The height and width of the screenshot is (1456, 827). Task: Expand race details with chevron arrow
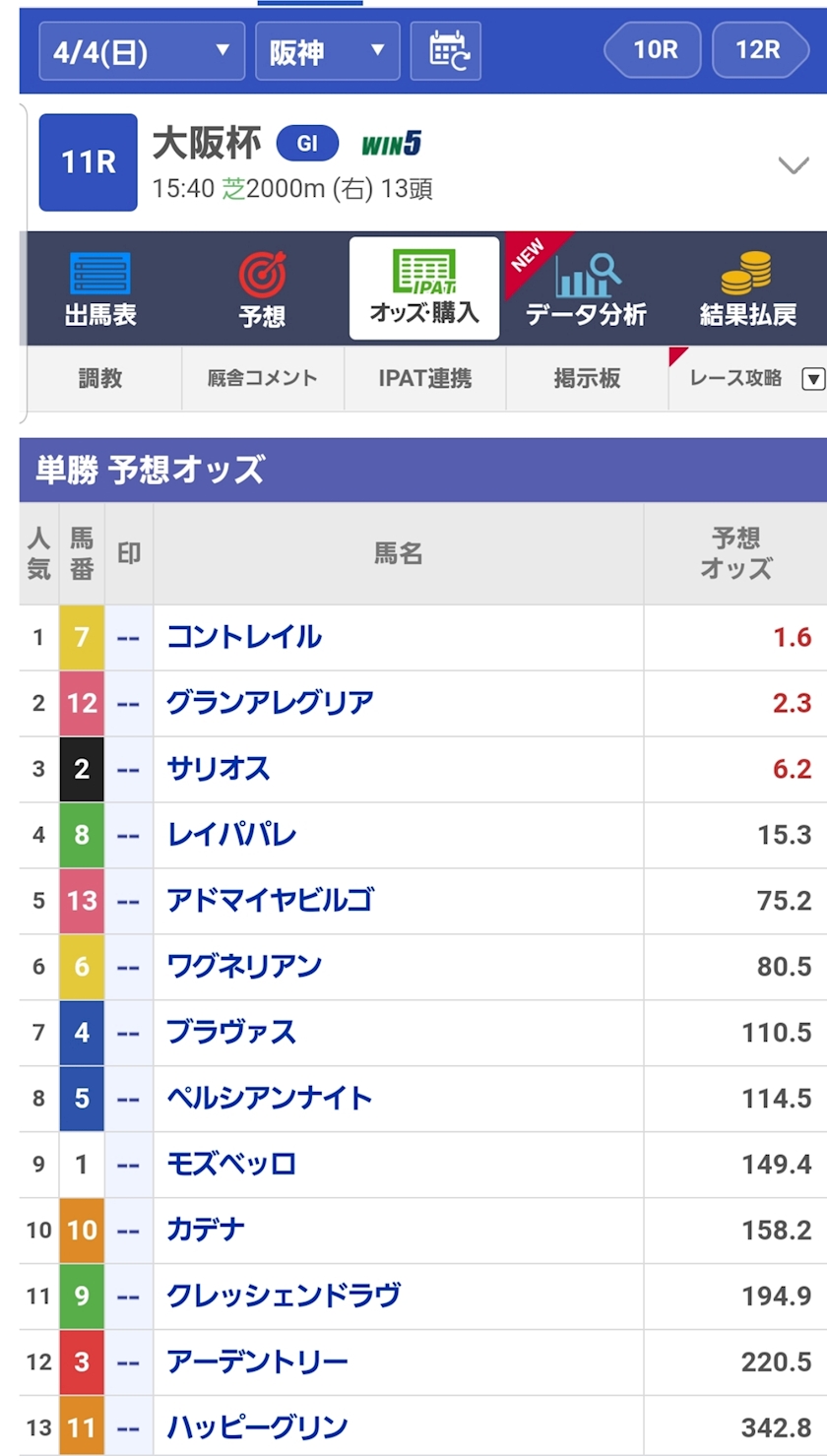(x=794, y=164)
